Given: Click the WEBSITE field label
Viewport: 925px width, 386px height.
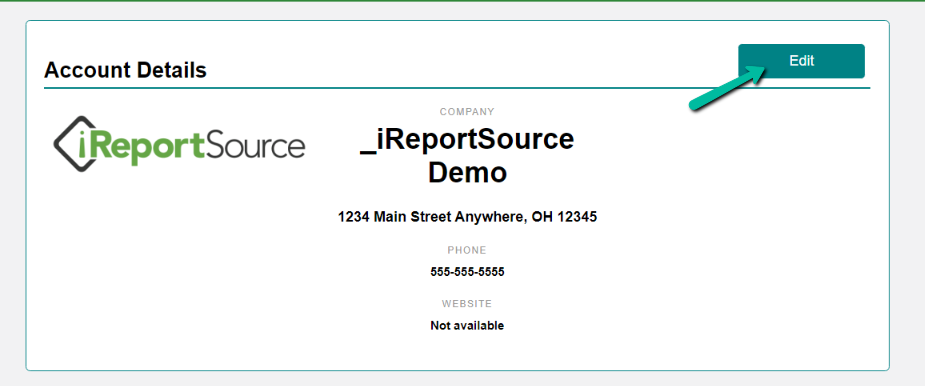Looking at the screenshot, I should [467, 304].
